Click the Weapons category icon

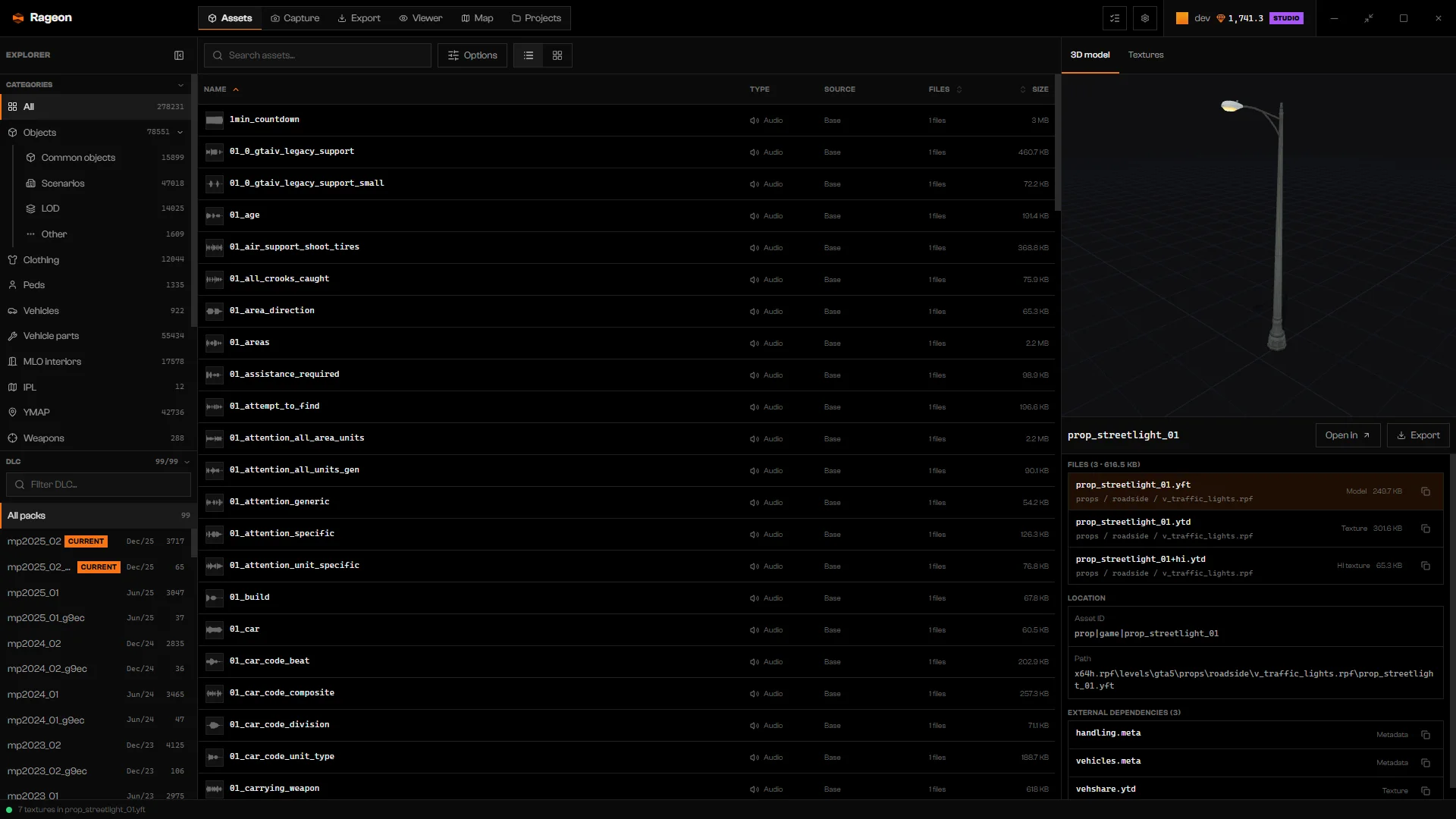point(12,438)
